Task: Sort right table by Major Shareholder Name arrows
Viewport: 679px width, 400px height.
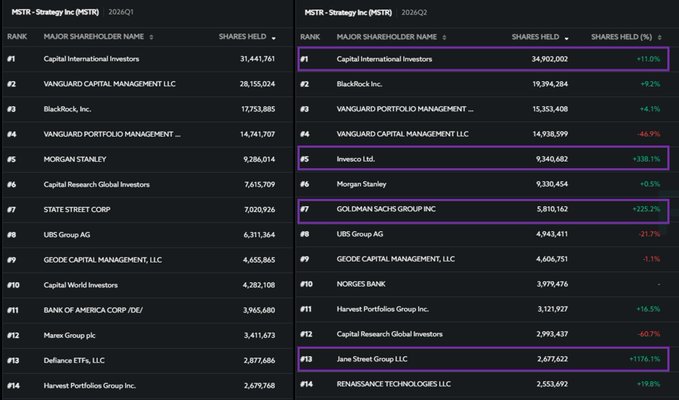Action: (444, 38)
